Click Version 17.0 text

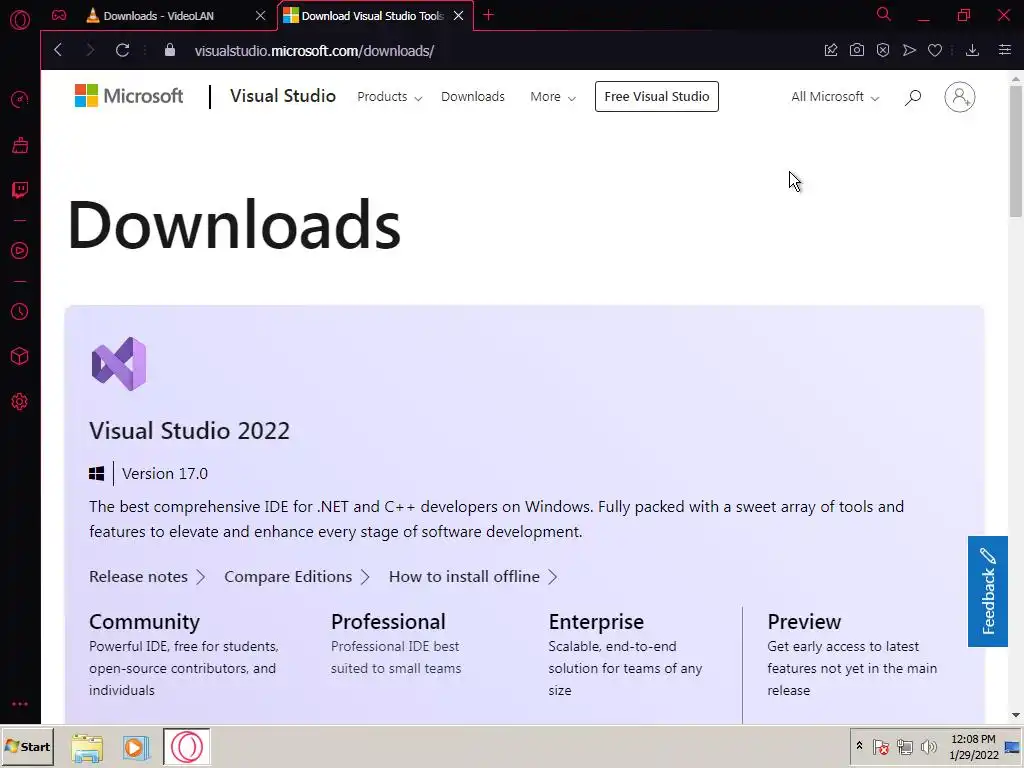165,473
